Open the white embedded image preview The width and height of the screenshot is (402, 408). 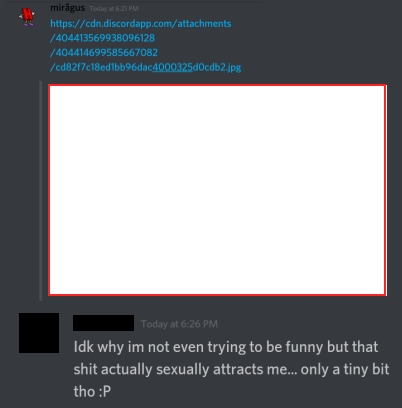pos(218,190)
